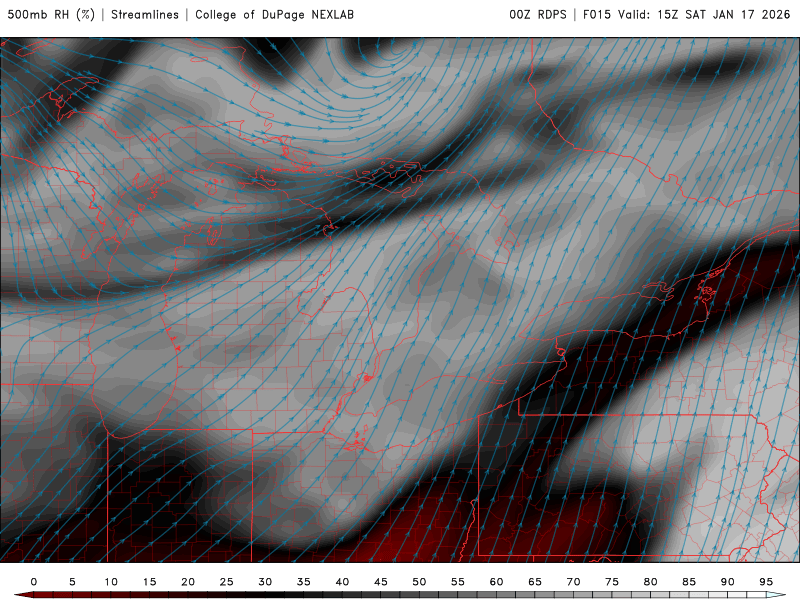800x600 pixels.
Task: Click the colorbar label "25"
Action: point(227,582)
